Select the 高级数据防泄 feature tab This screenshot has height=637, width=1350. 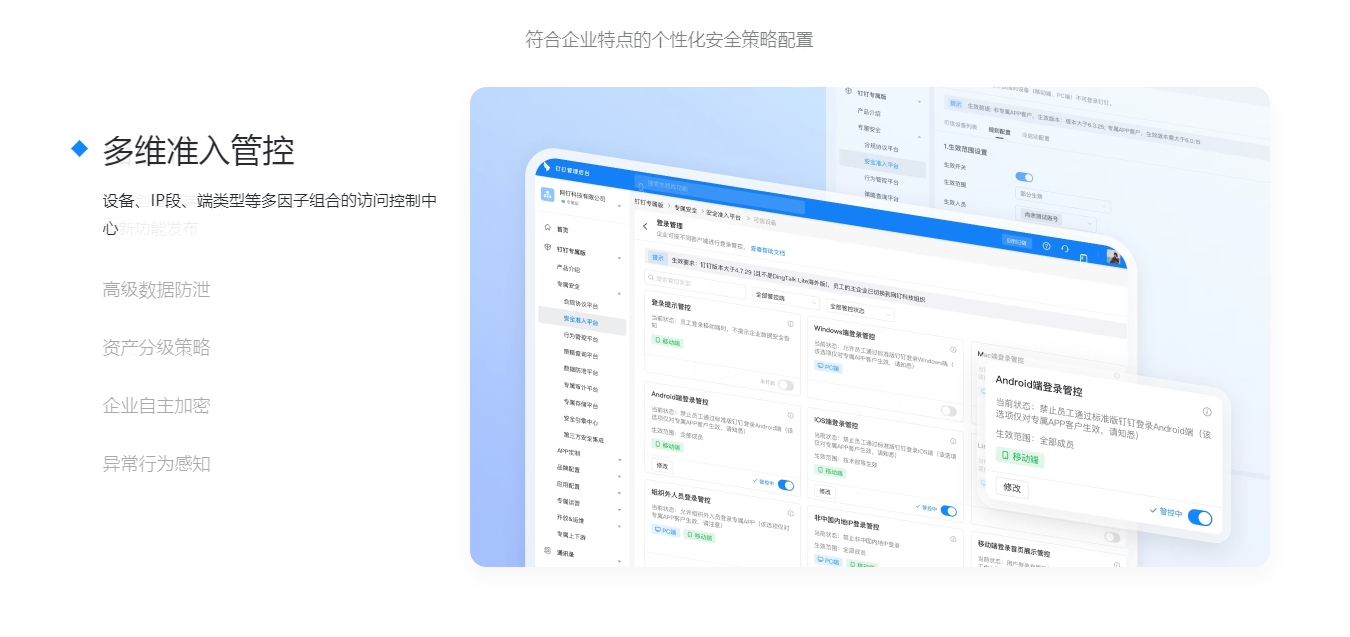[156, 290]
